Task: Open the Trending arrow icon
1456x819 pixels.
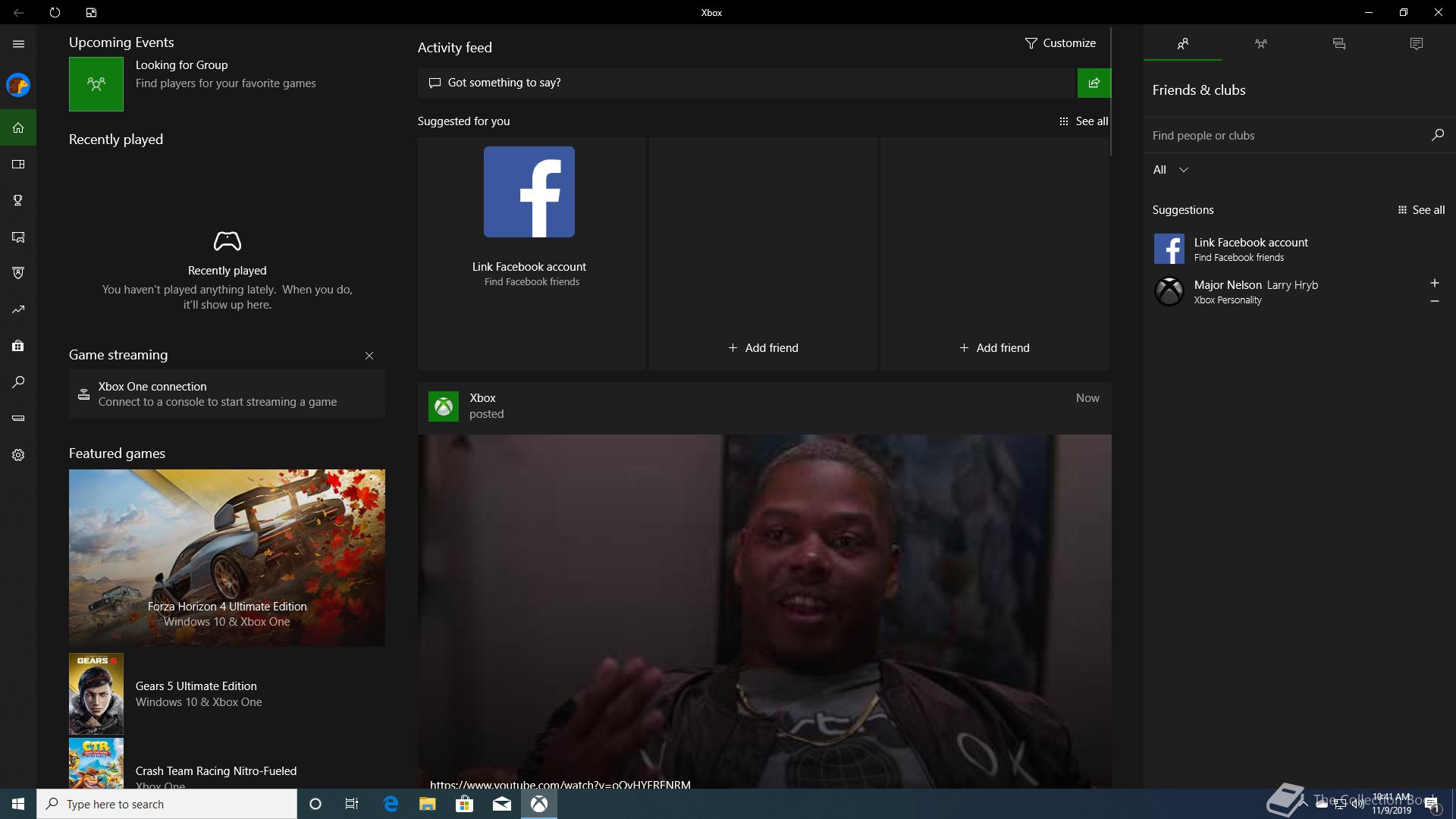Action: pos(18,309)
